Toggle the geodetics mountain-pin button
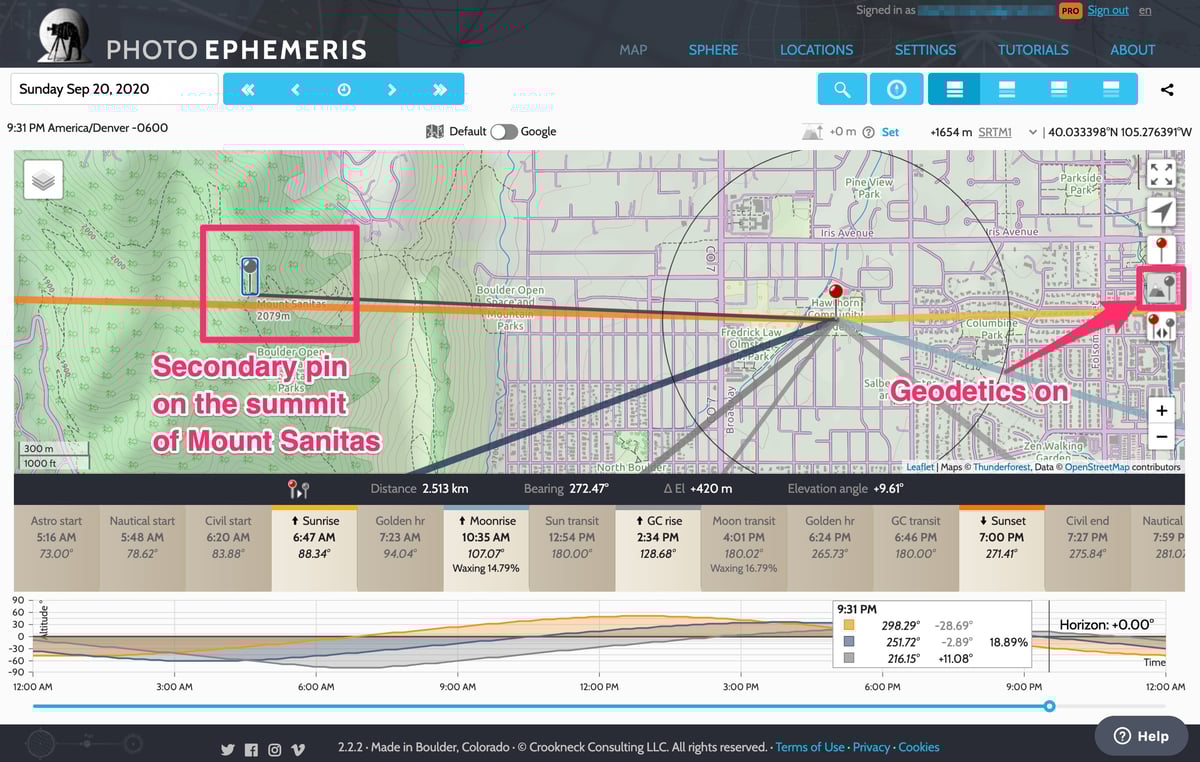Image resolution: width=1200 pixels, height=762 pixels. click(1161, 288)
